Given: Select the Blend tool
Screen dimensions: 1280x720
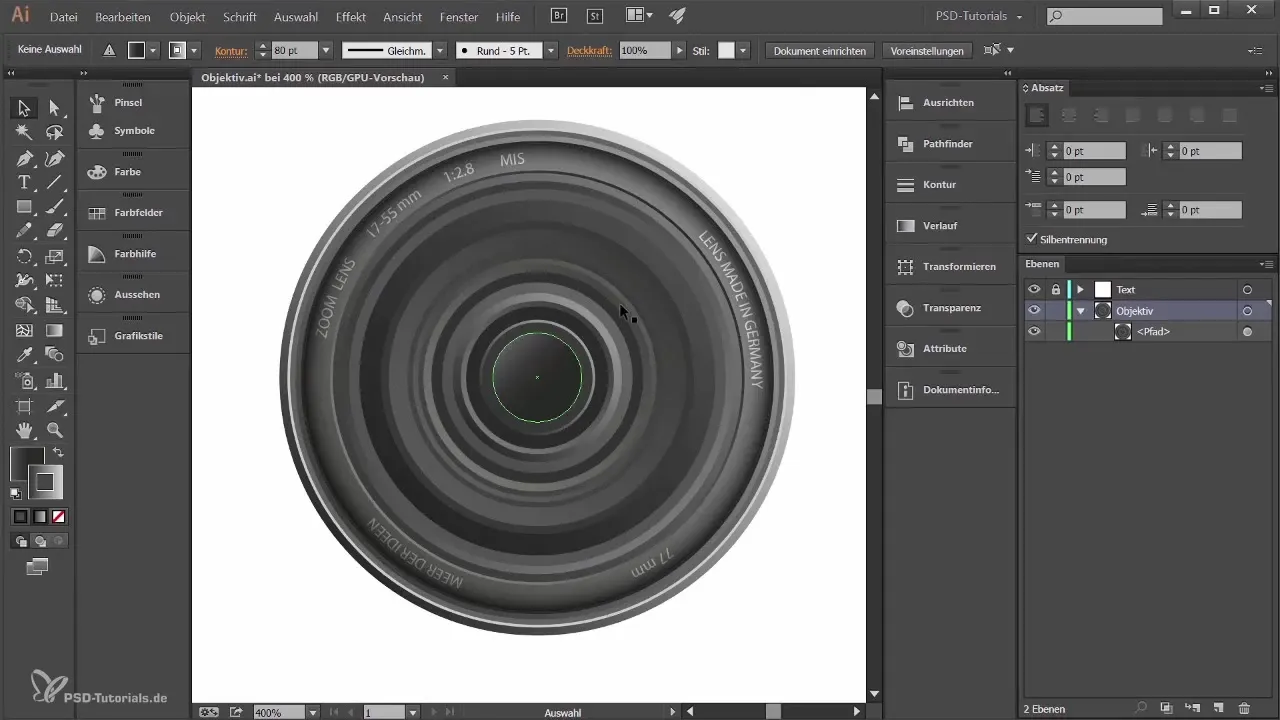Looking at the screenshot, I should click(54, 355).
